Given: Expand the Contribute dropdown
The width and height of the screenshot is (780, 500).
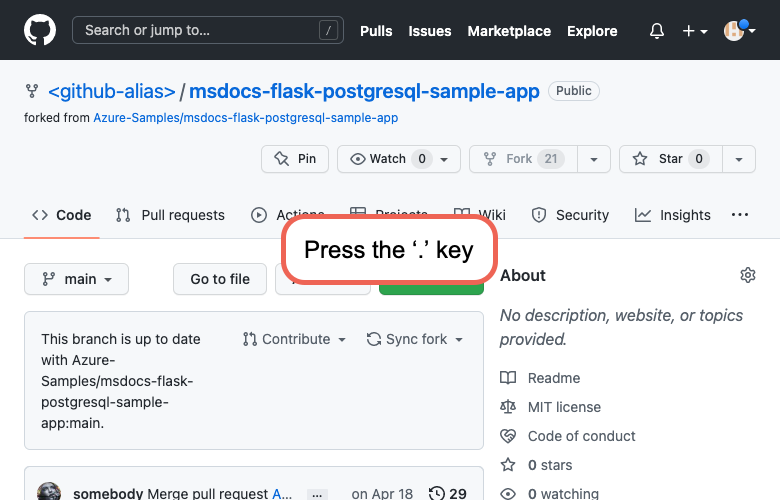Looking at the screenshot, I should pyautogui.click(x=295, y=339).
